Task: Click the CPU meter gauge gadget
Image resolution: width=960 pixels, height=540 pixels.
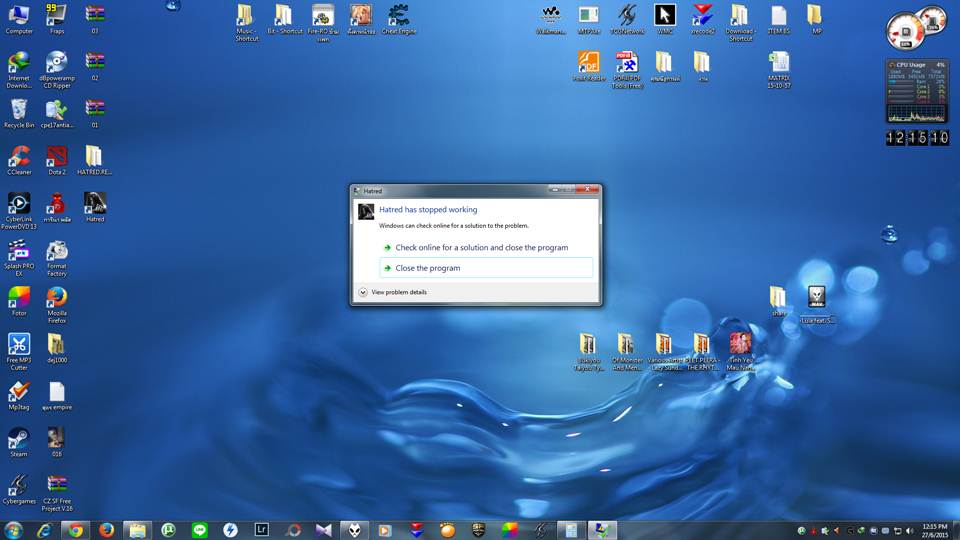Action: point(916,28)
